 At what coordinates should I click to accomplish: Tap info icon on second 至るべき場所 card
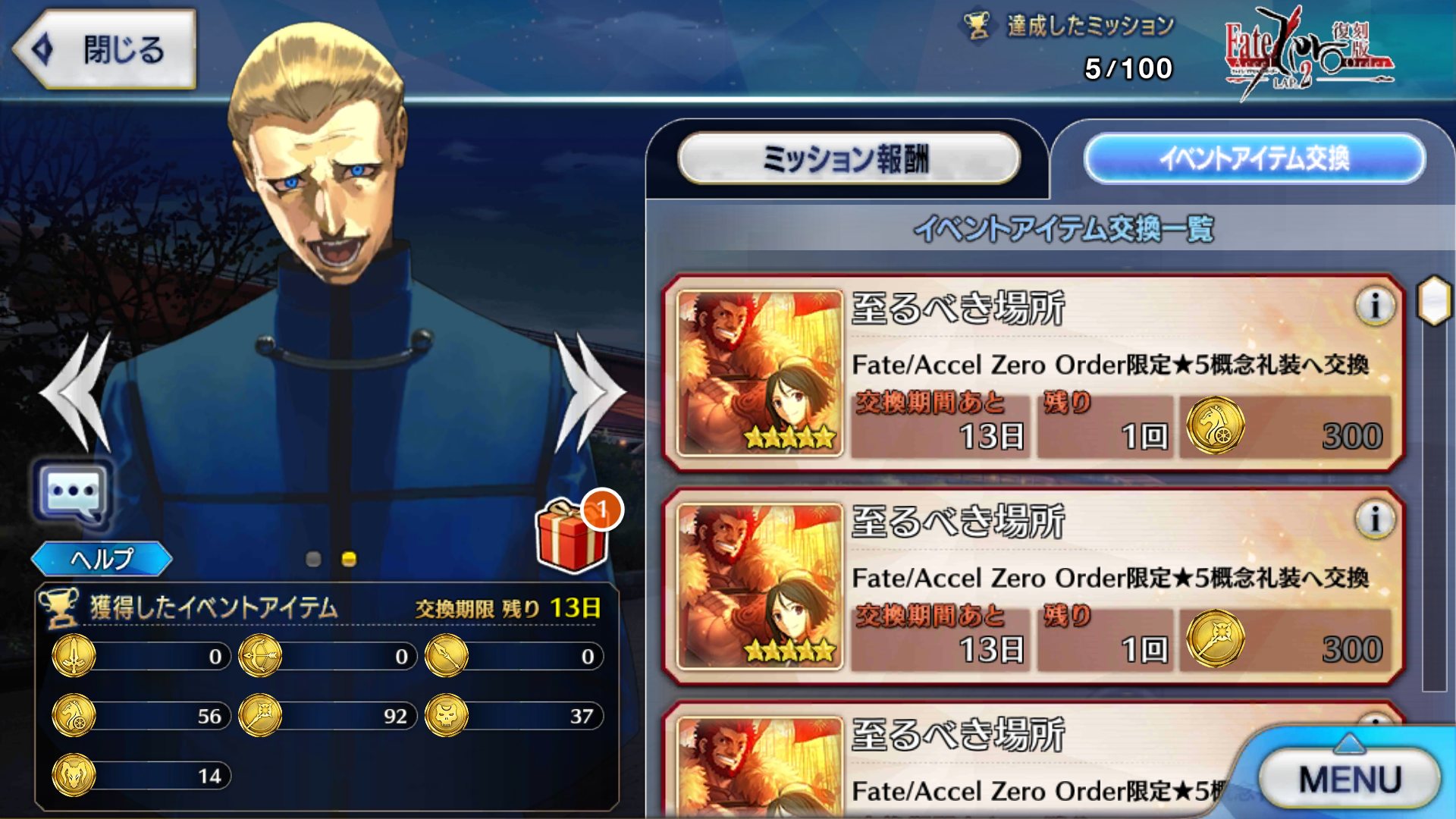click(x=1374, y=519)
